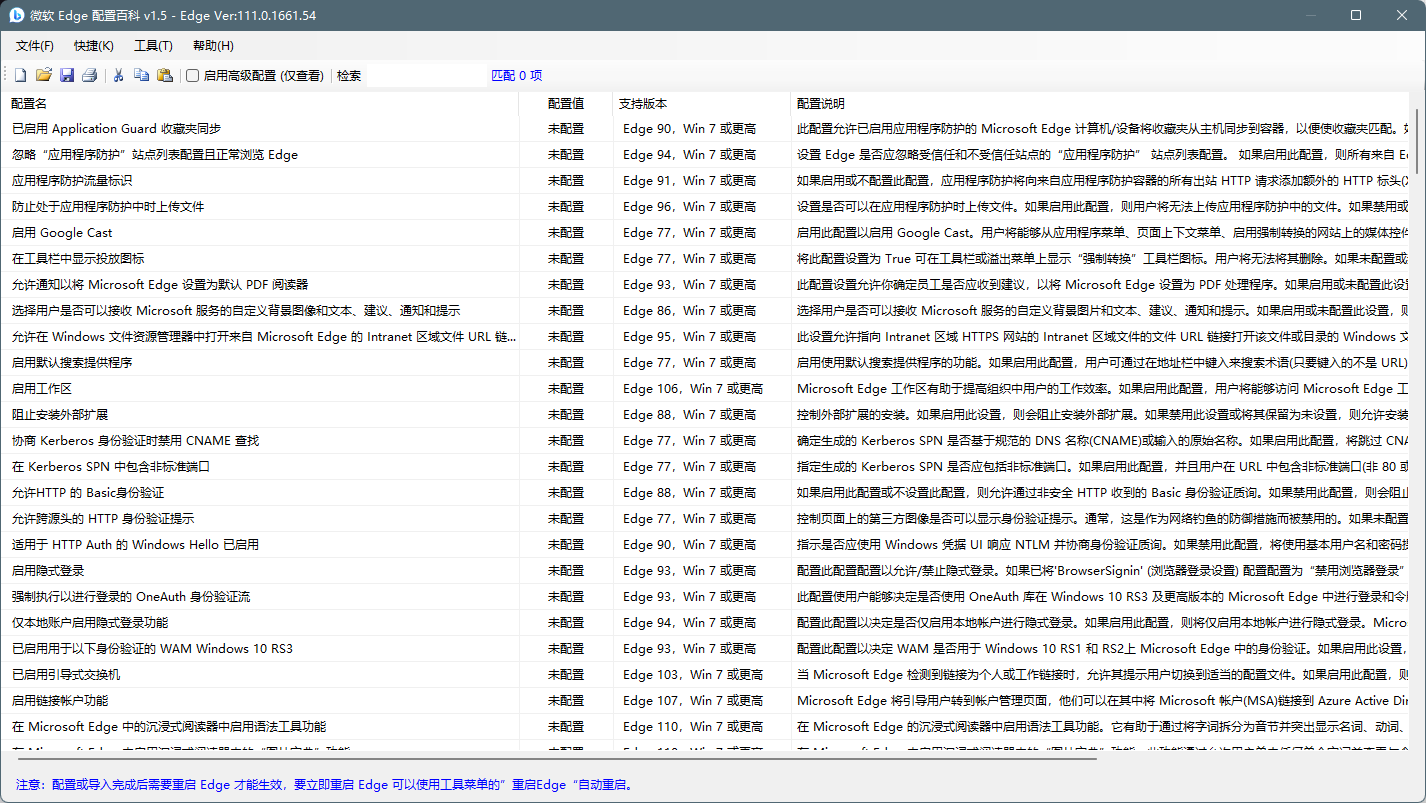Click the Save floppy disk icon
This screenshot has width=1426, height=803.
click(67, 75)
